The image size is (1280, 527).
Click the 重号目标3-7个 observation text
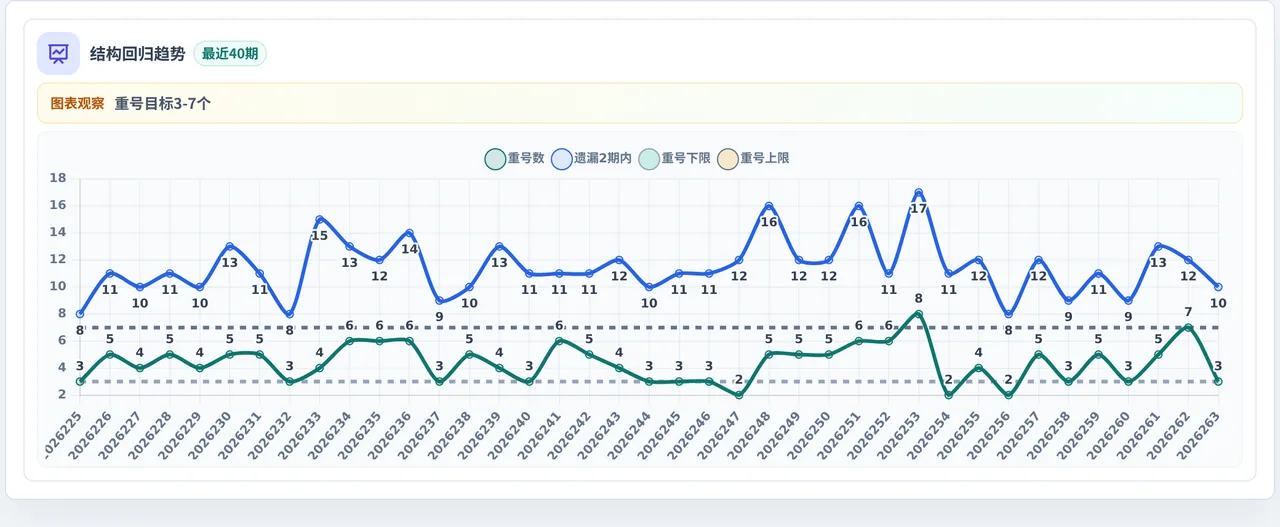pos(163,103)
